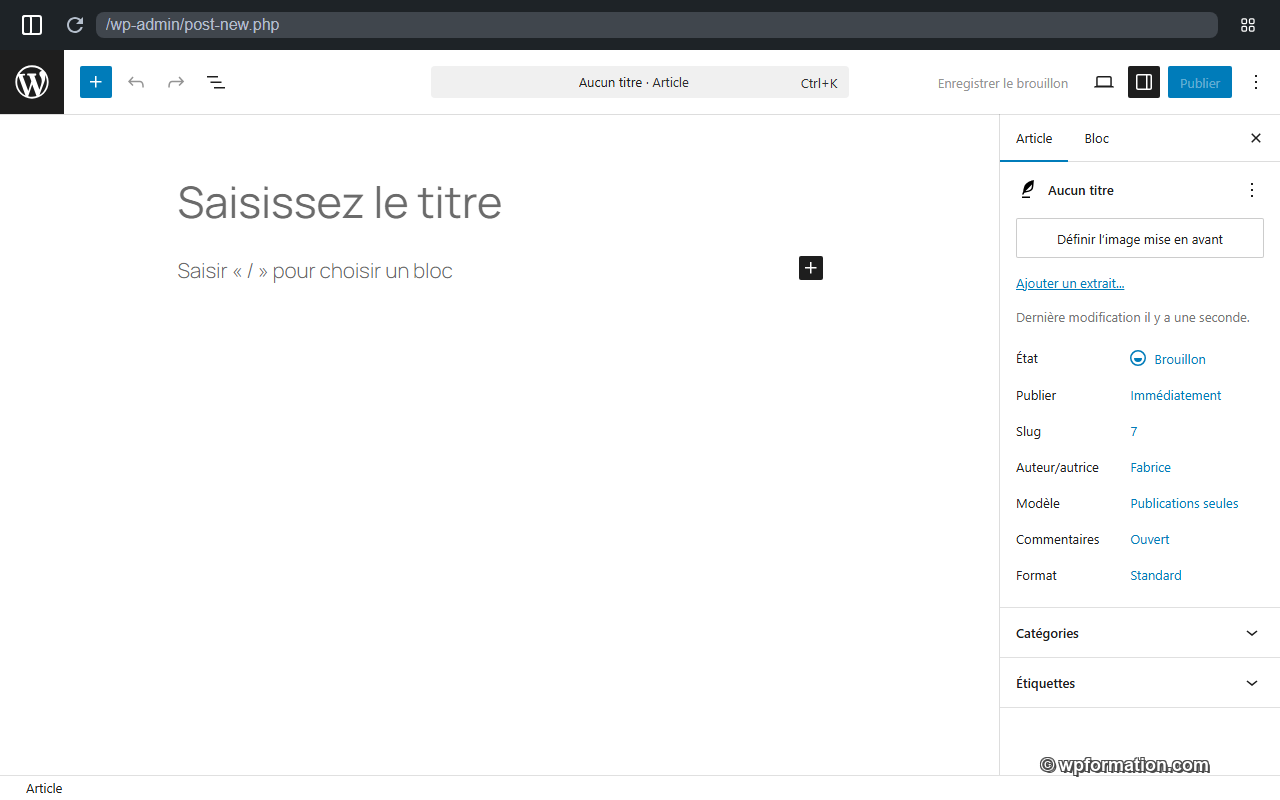Viewport: 1280px width, 800px height.
Task: Change publish date Immédiatement
Action: tap(1176, 395)
